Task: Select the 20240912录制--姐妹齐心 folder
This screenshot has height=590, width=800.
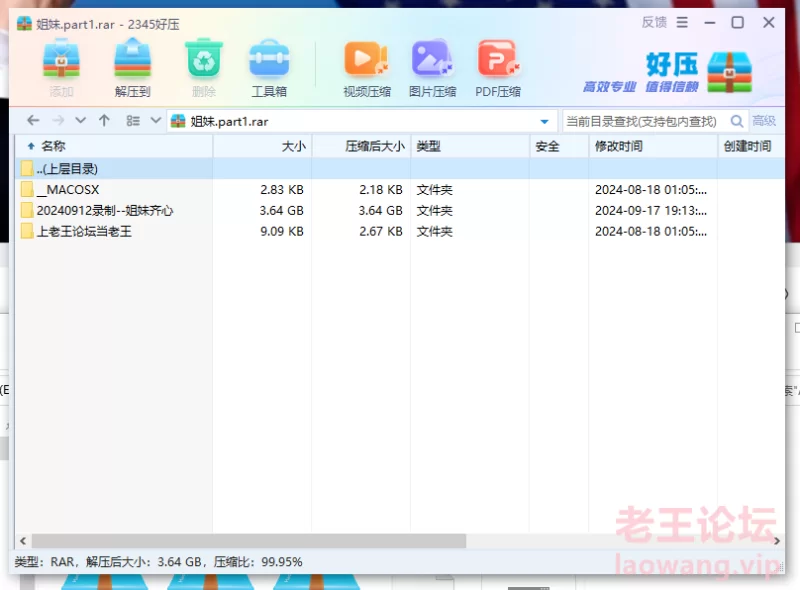Action: click(400, 210)
